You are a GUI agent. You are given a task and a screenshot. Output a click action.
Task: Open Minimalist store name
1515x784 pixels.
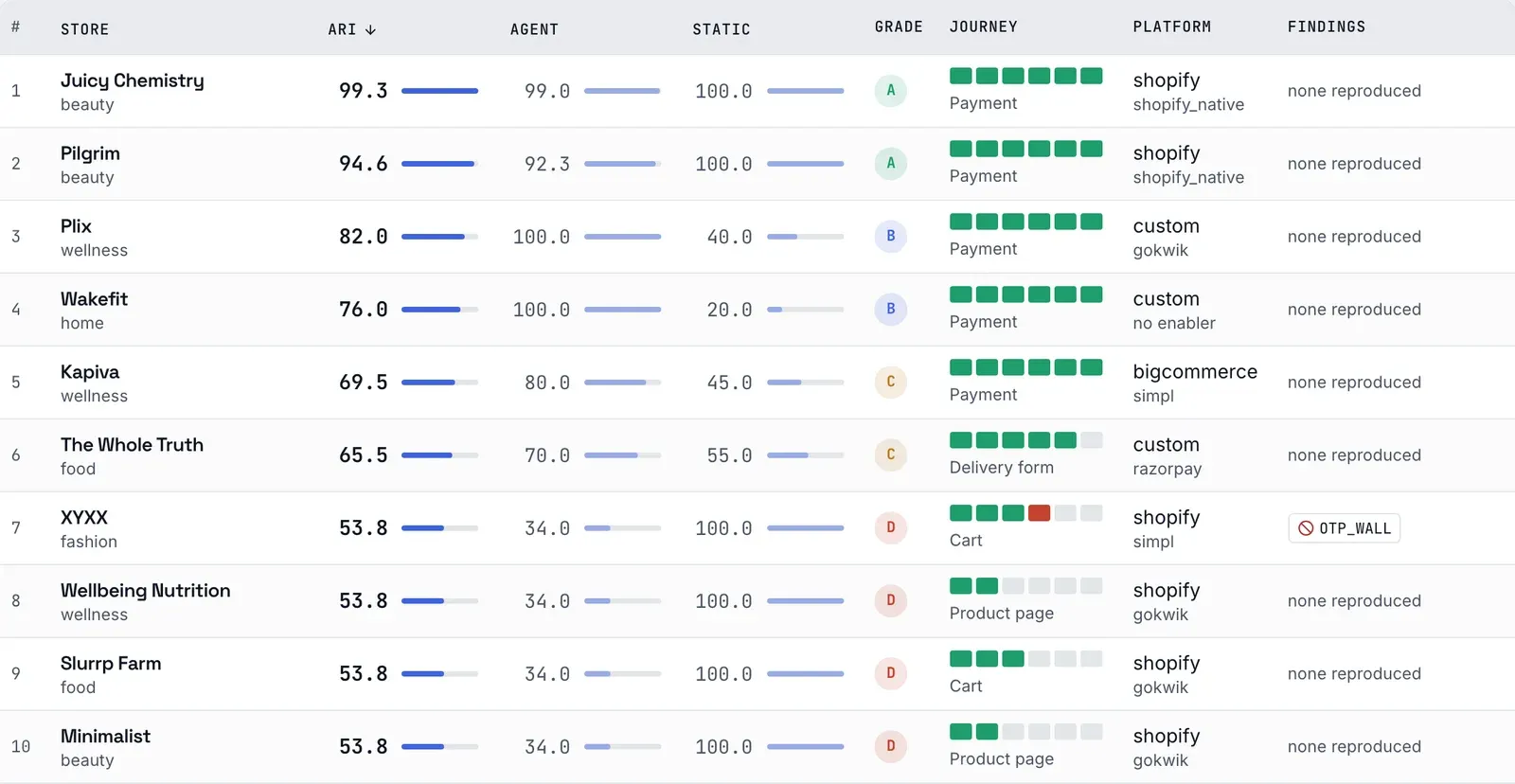(x=105, y=737)
